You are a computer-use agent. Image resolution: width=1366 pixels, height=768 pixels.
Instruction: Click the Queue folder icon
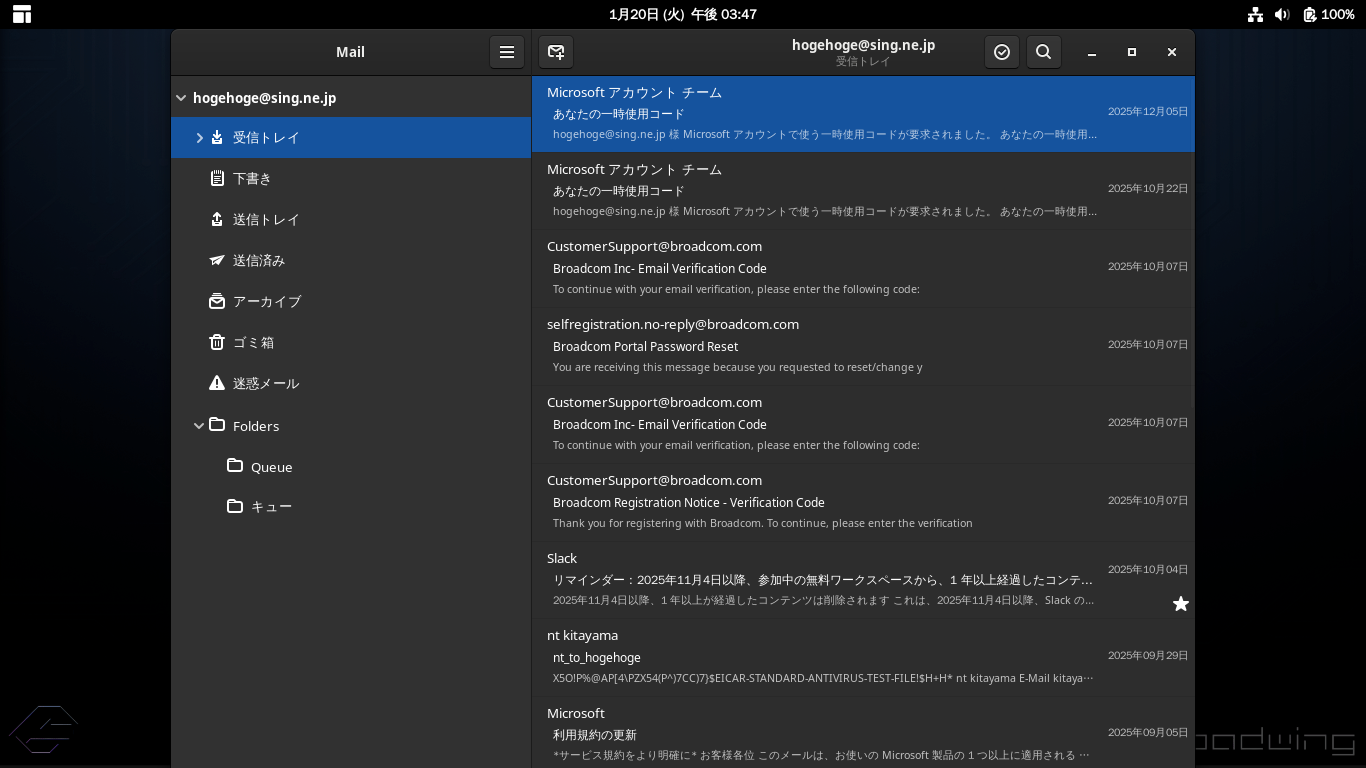(x=235, y=466)
